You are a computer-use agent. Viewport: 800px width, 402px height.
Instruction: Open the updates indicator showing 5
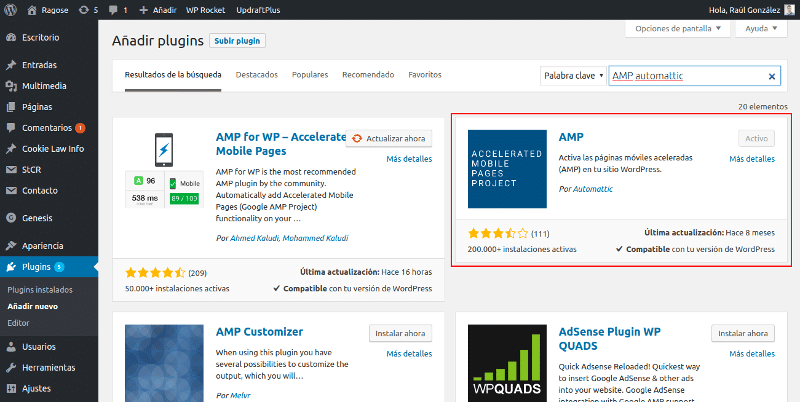click(88, 10)
